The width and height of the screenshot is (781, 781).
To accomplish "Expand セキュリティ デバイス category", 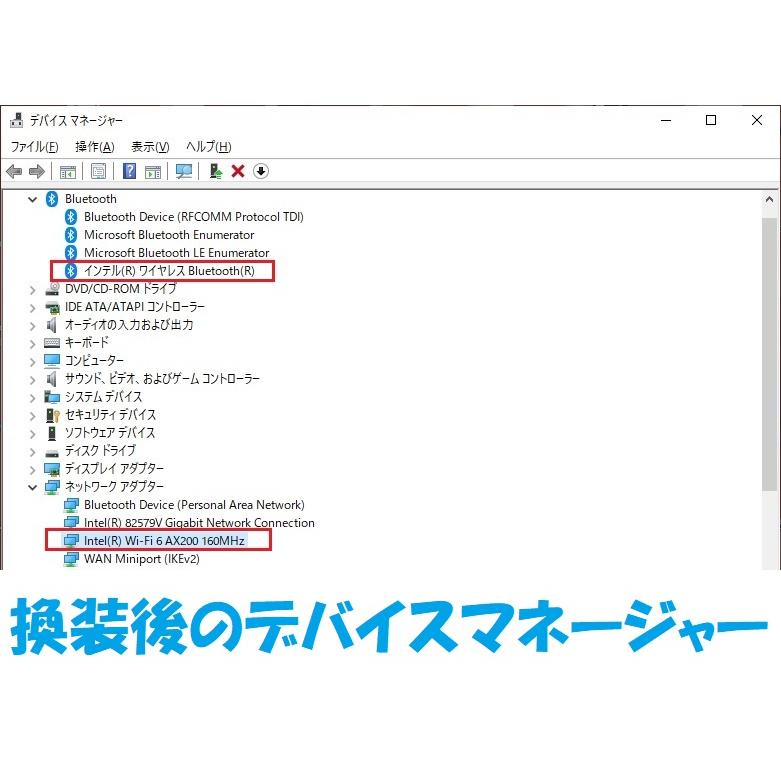I will click(33, 416).
